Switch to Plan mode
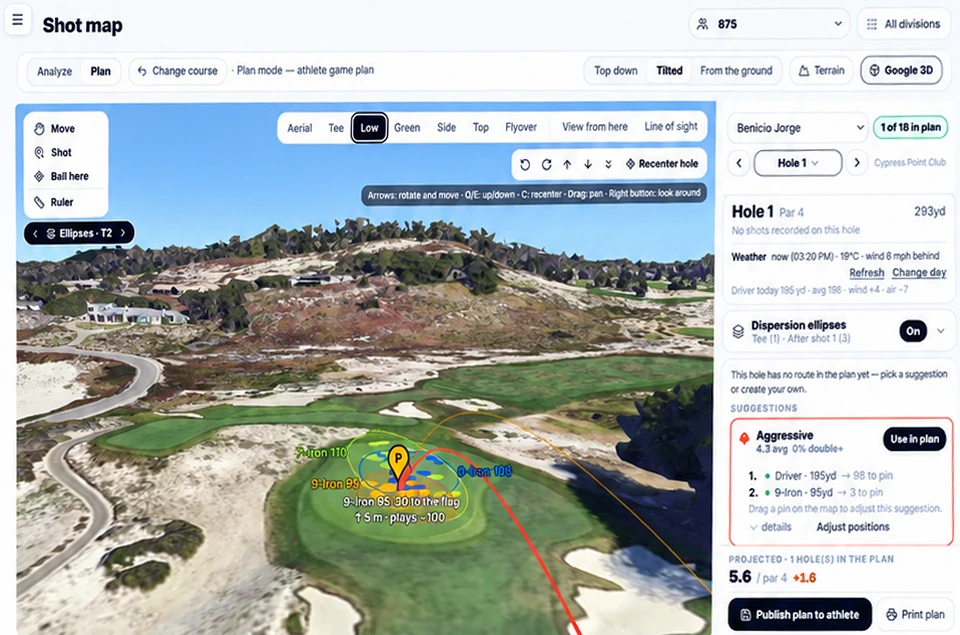Image resolution: width=960 pixels, height=635 pixels. click(100, 72)
